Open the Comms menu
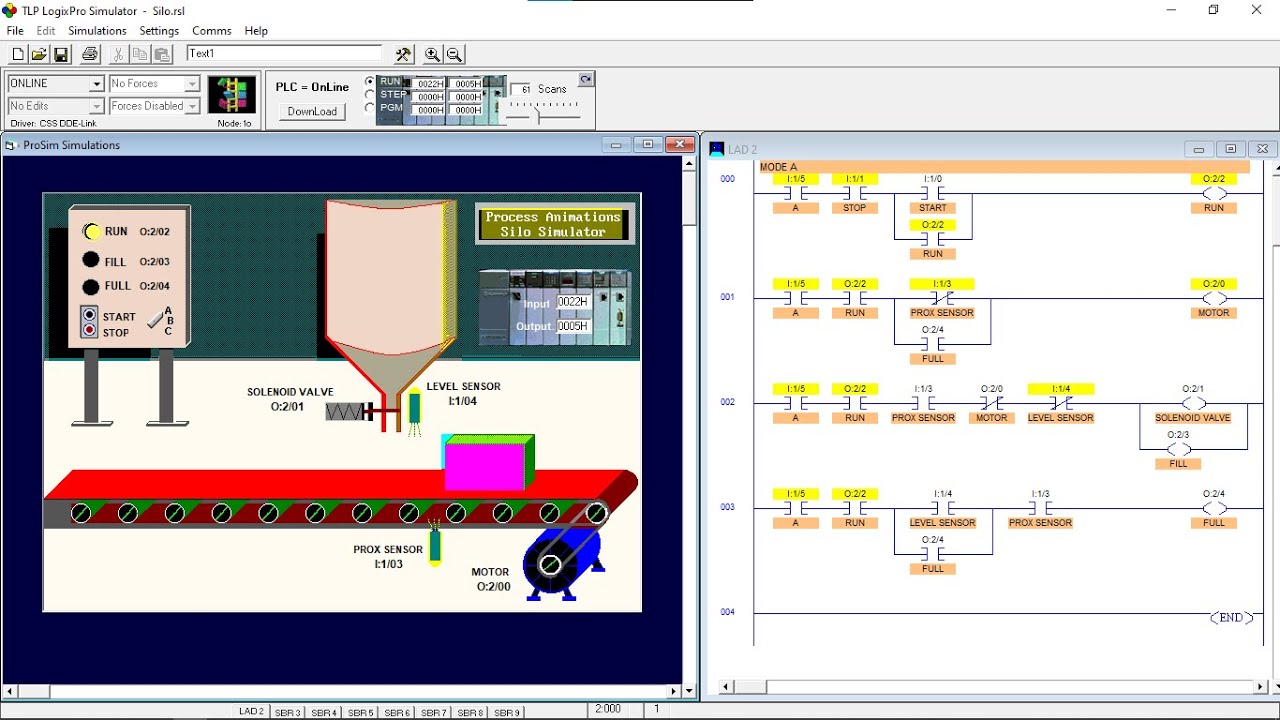The image size is (1280, 720). pyautogui.click(x=211, y=31)
